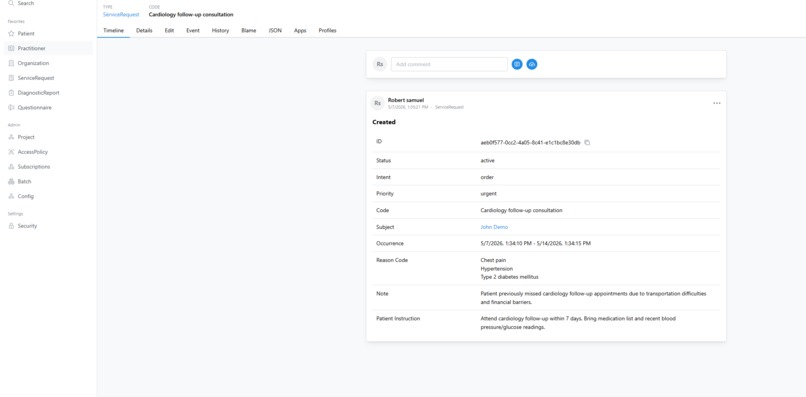Open the Project admin item icon
806x397 pixels.
click(x=11, y=137)
